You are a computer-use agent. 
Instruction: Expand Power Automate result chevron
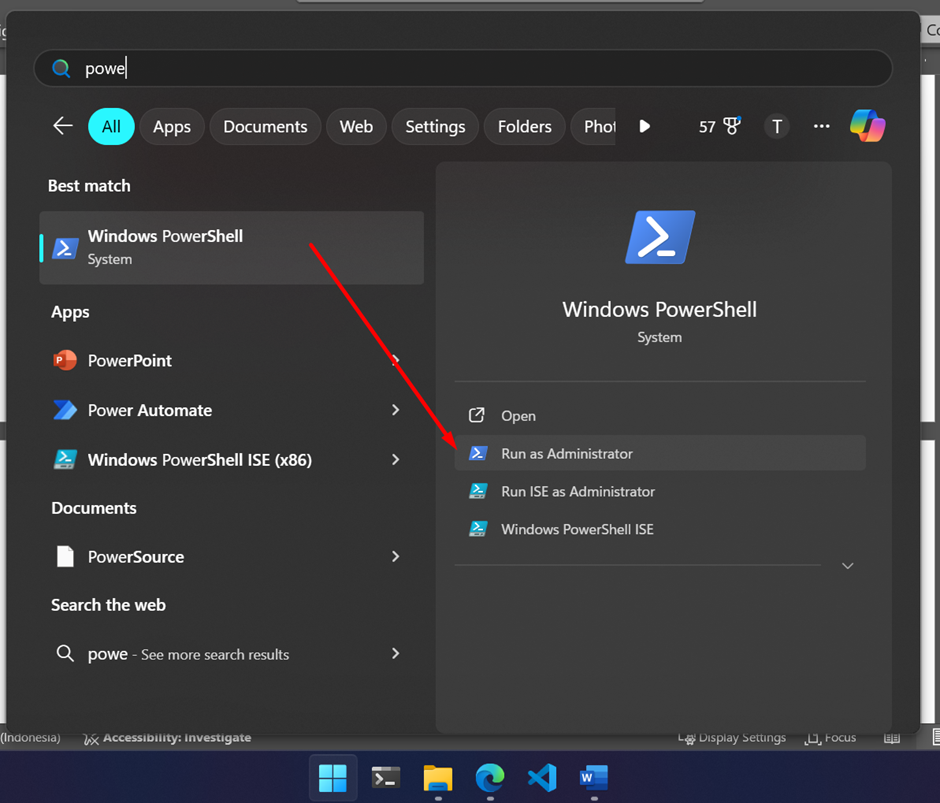pyautogui.click(x=395, y=410)
